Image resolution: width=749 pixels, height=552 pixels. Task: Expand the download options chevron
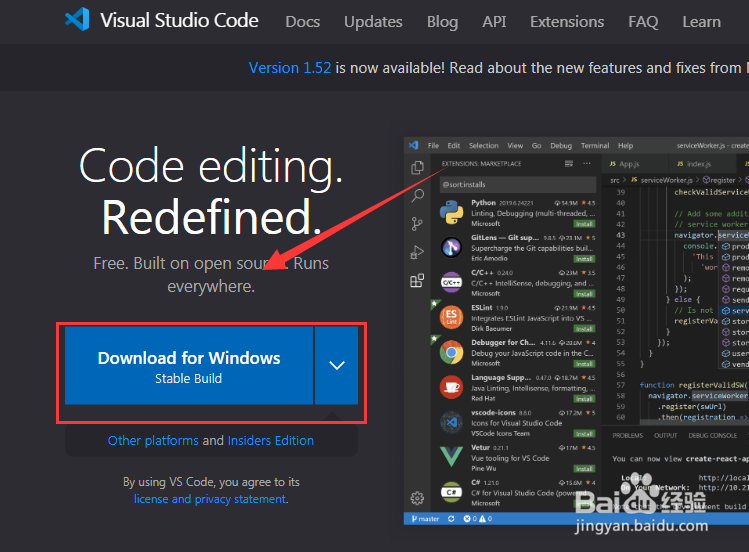[x=337, y=366]
